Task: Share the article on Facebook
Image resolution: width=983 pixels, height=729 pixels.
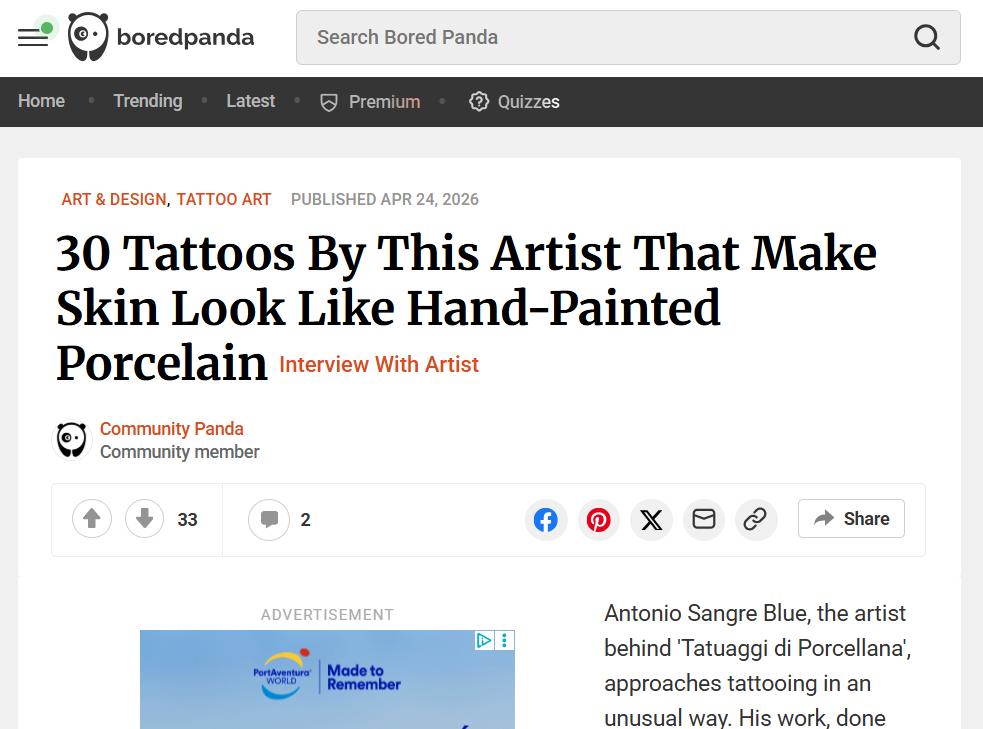Action: pos(546,520)
